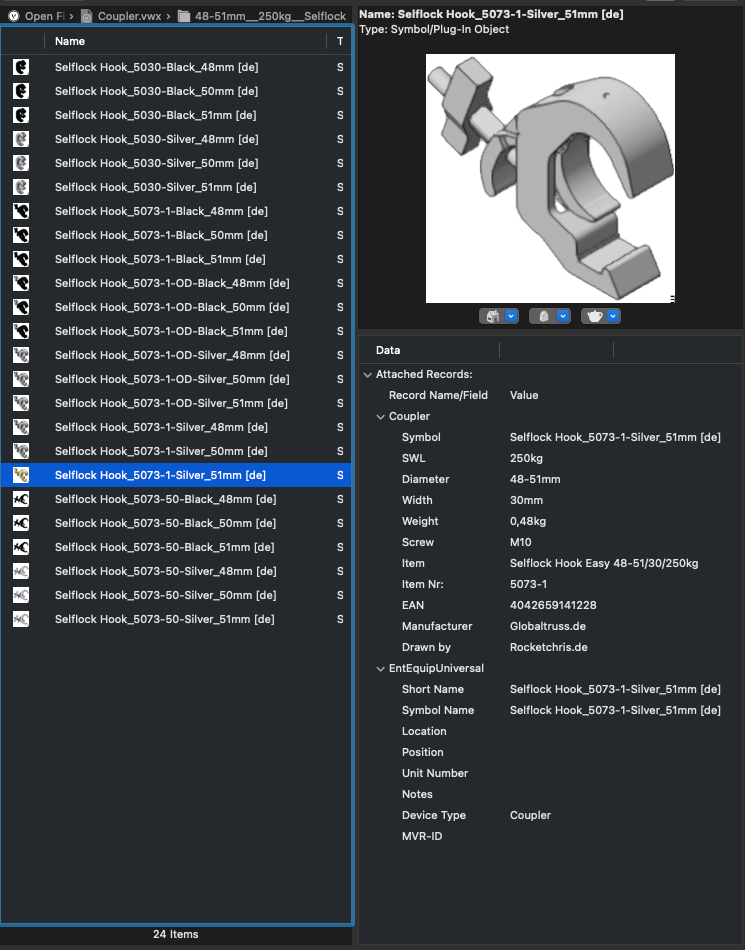The height and width of the screenshot is (950, 745).
Task: Click the Selflock Hook_5030-Silver_48mm symbol icon
Action: 21,139
